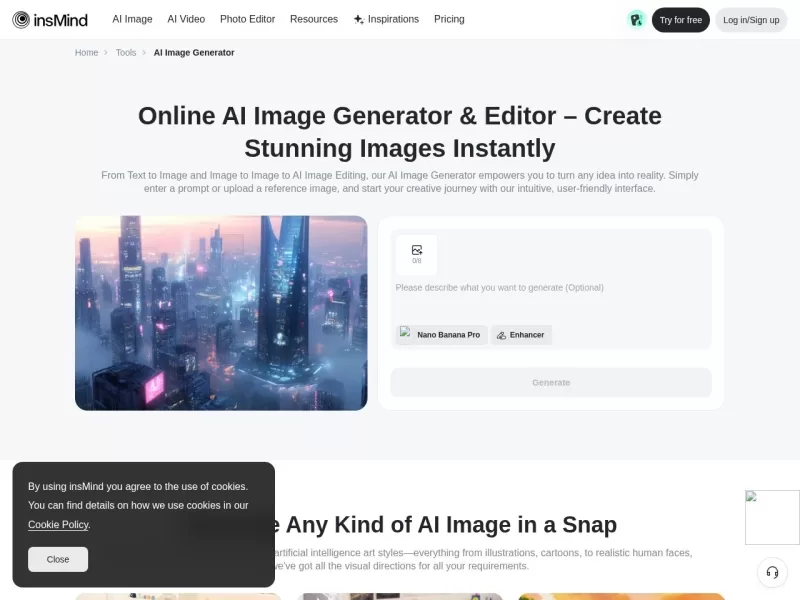Focus the image description prompt field
The image size is (800, 600).
tap(550, 288)
